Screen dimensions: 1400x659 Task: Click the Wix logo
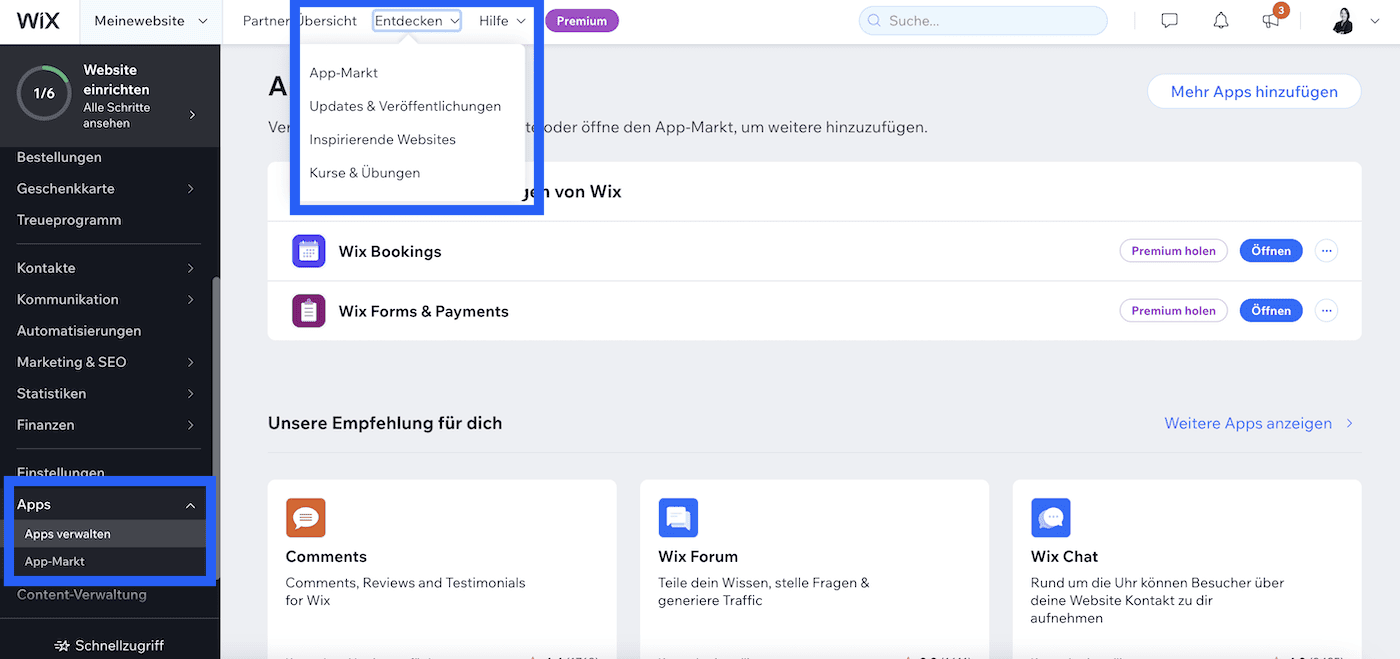point(38,21)
